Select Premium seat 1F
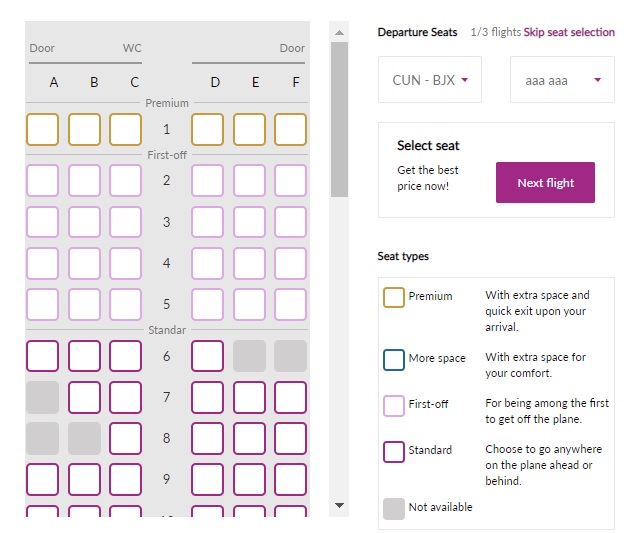This screenshot has height=533, width=633. (x=290, y=130)
